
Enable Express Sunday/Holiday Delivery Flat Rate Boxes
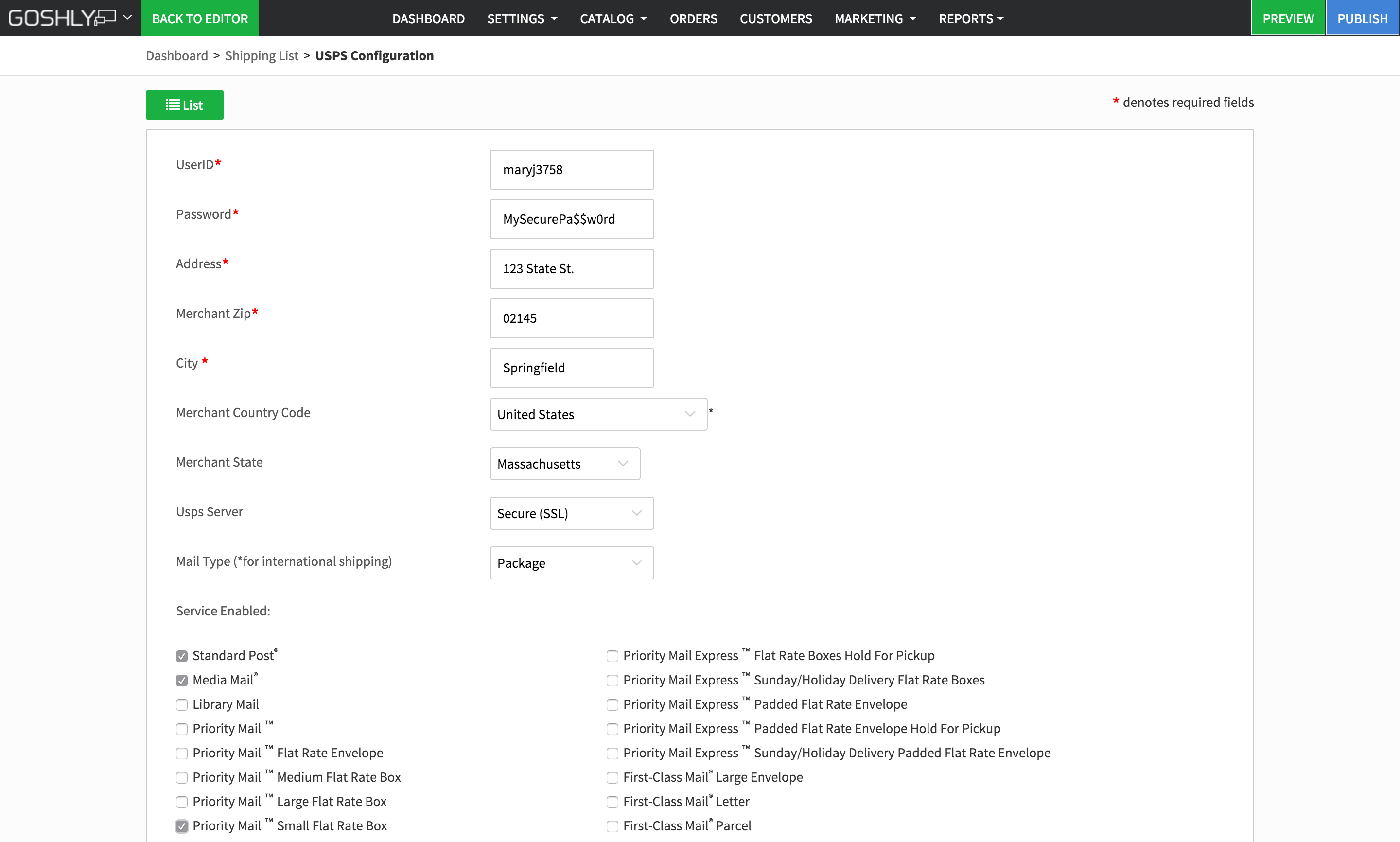click(612, 681)
